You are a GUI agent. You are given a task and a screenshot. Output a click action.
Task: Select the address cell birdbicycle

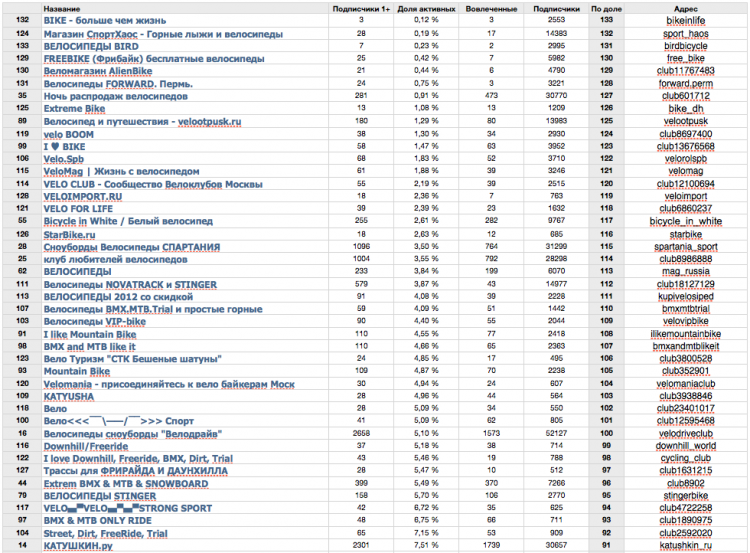(x=686, y=46)
